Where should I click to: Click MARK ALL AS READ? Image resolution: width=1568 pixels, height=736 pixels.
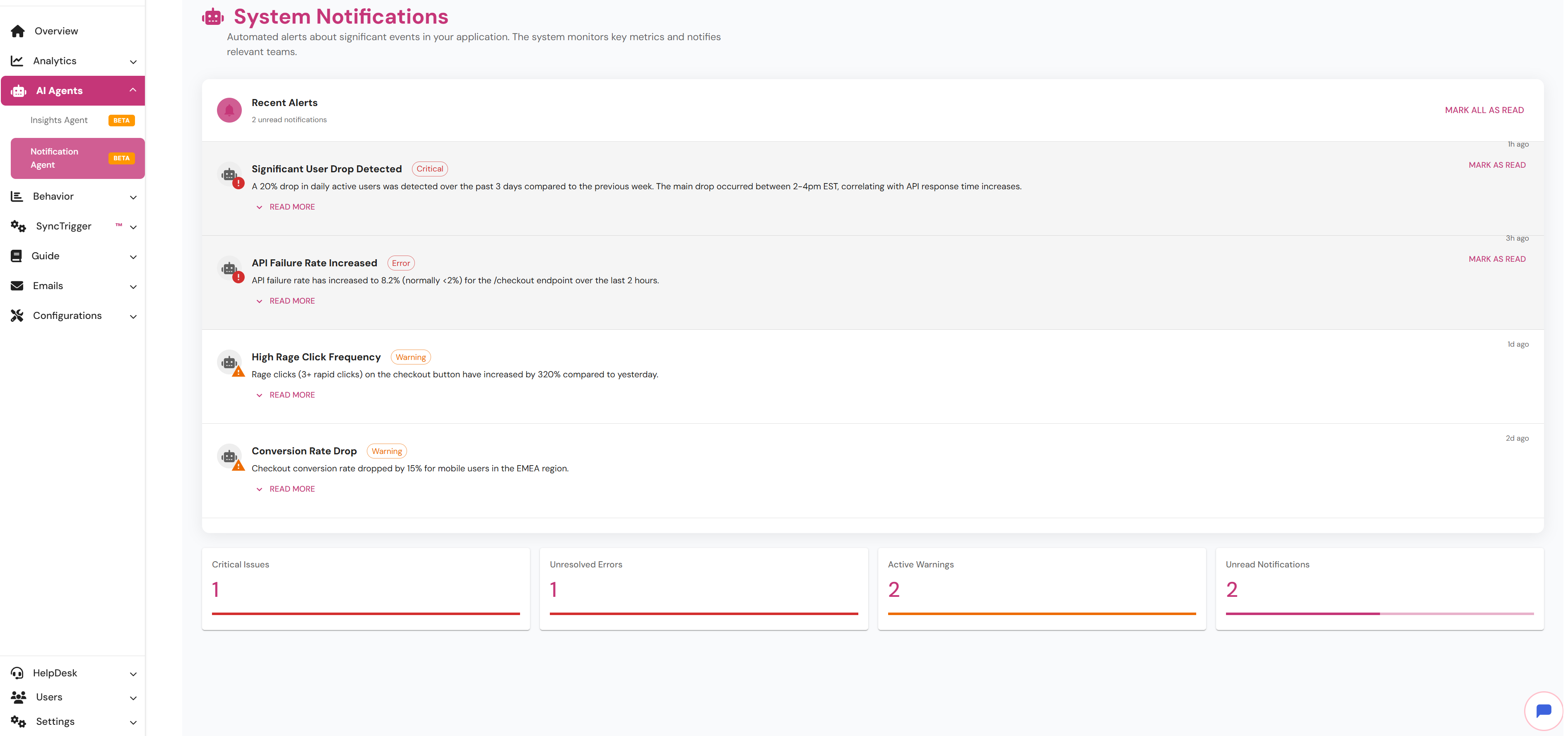[1484, 110]
